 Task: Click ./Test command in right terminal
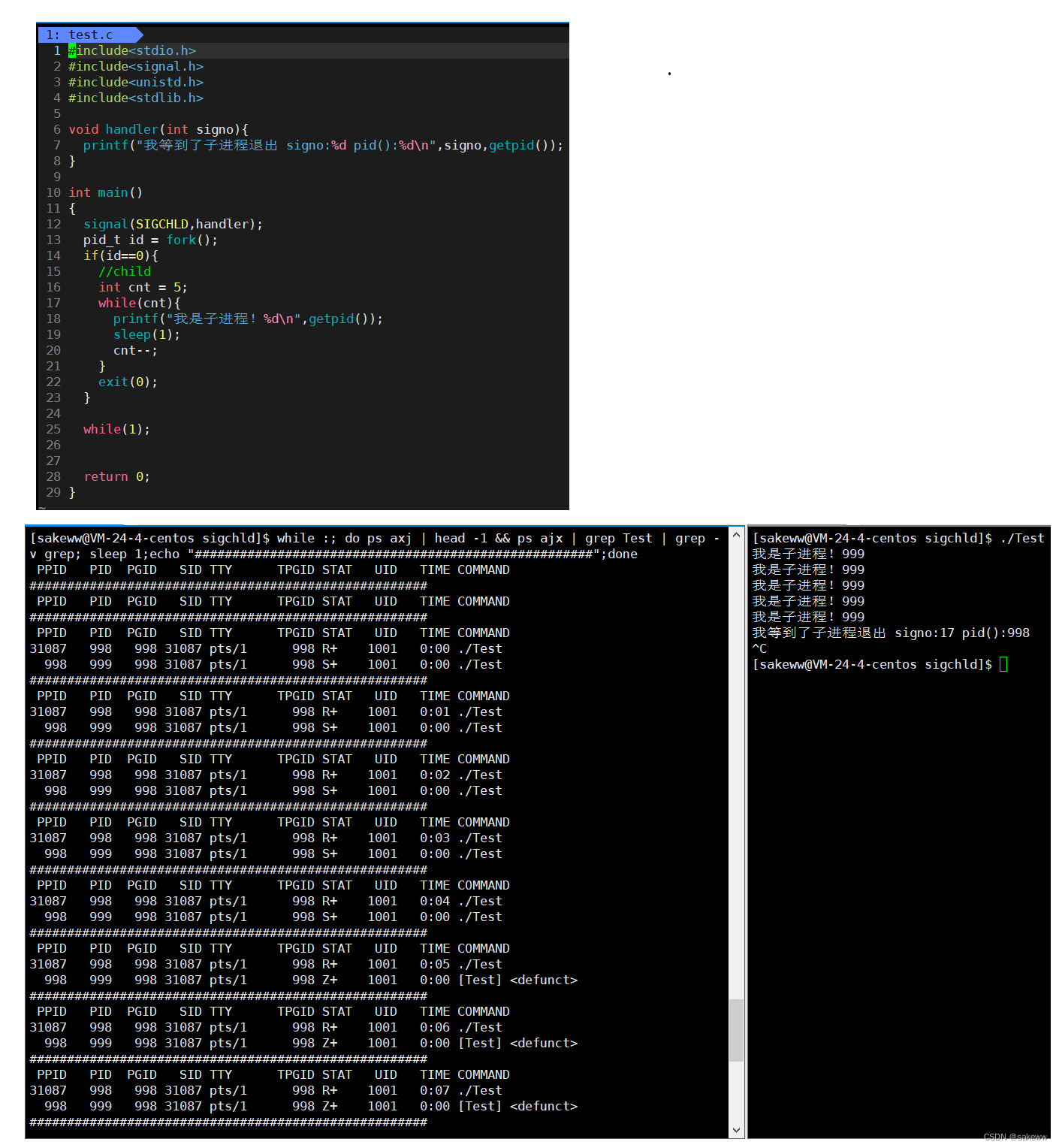pyautogui.click(x=1022, y=538)
